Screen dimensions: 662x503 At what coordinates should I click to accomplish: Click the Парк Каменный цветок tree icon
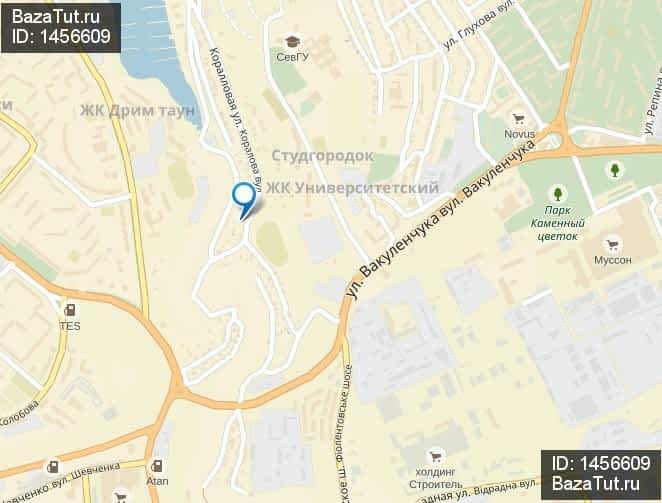558,194
